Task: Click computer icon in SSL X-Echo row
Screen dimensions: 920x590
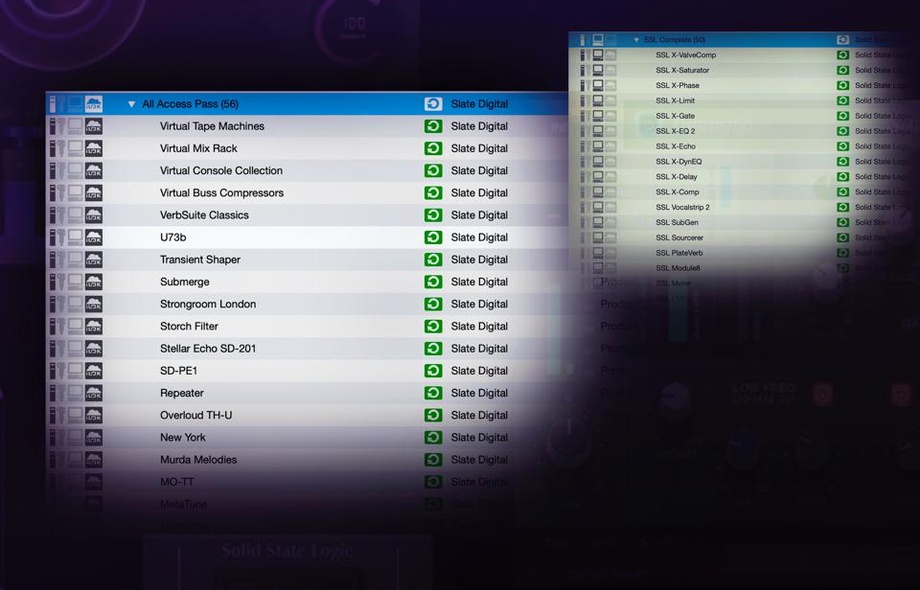Action: [598, 147]
